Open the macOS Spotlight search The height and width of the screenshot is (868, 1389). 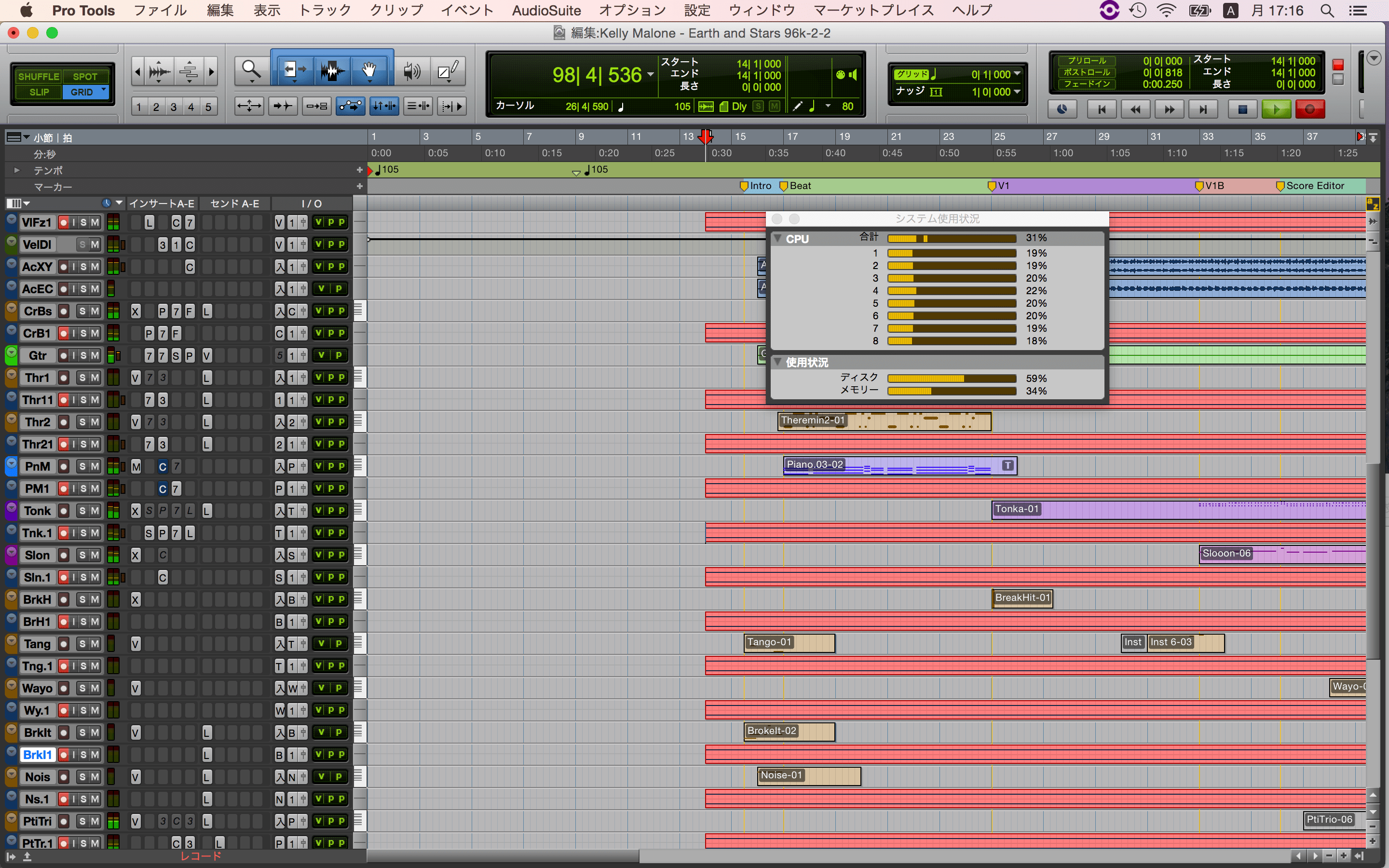pos(1327,10)
